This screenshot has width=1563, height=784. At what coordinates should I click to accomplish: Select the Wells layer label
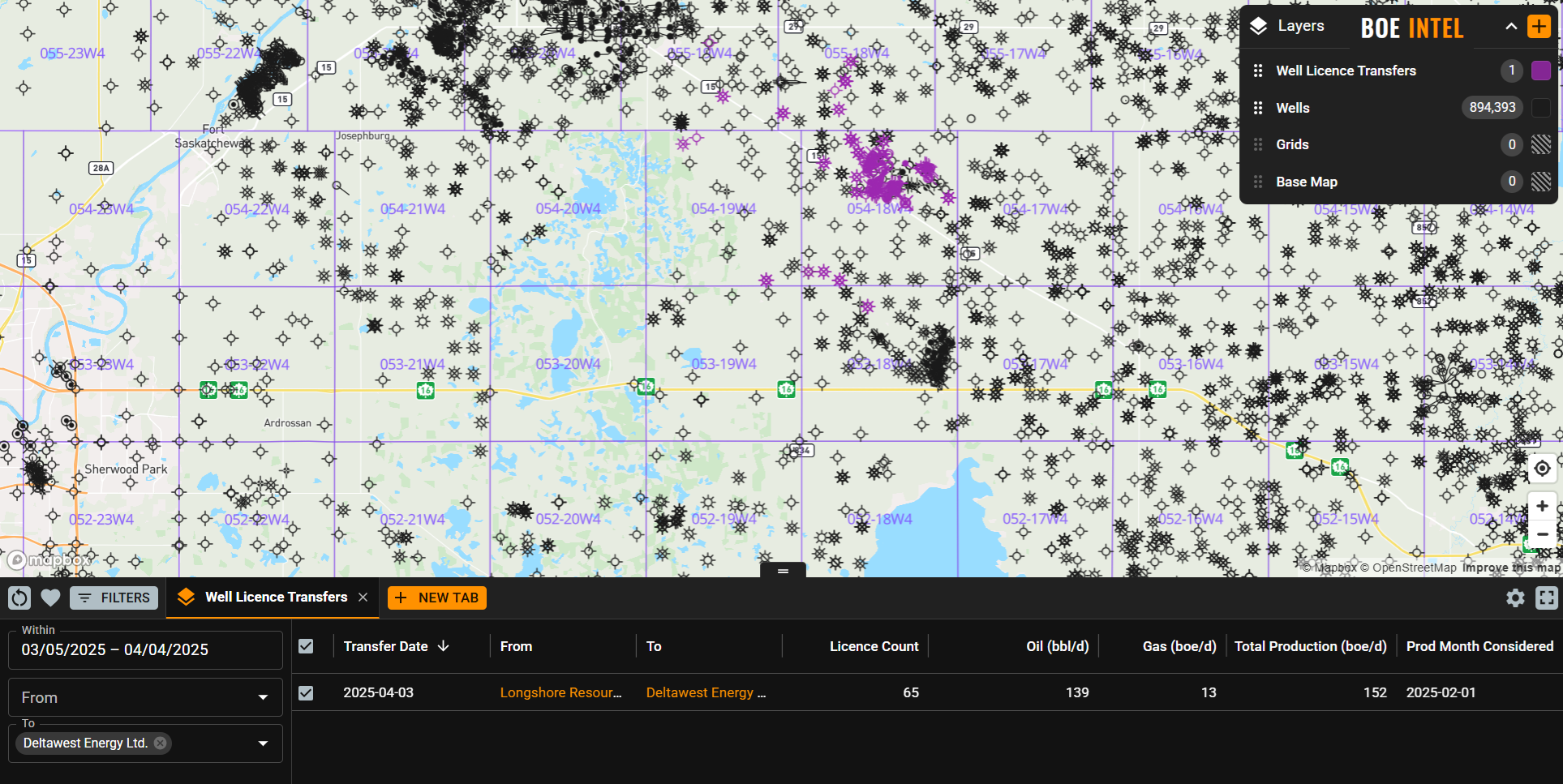coord(1293,108)
